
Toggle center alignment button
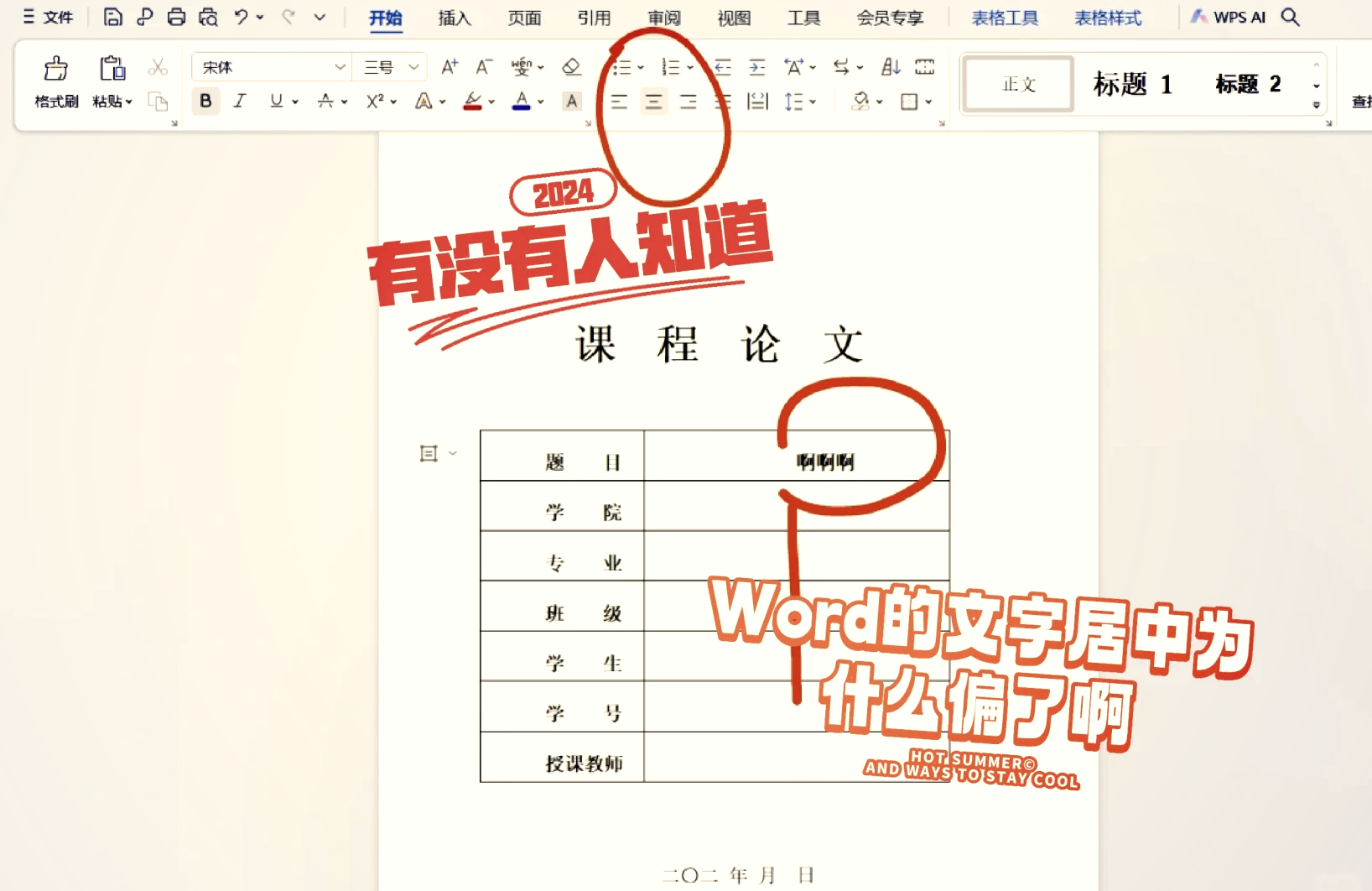(653, 102)
